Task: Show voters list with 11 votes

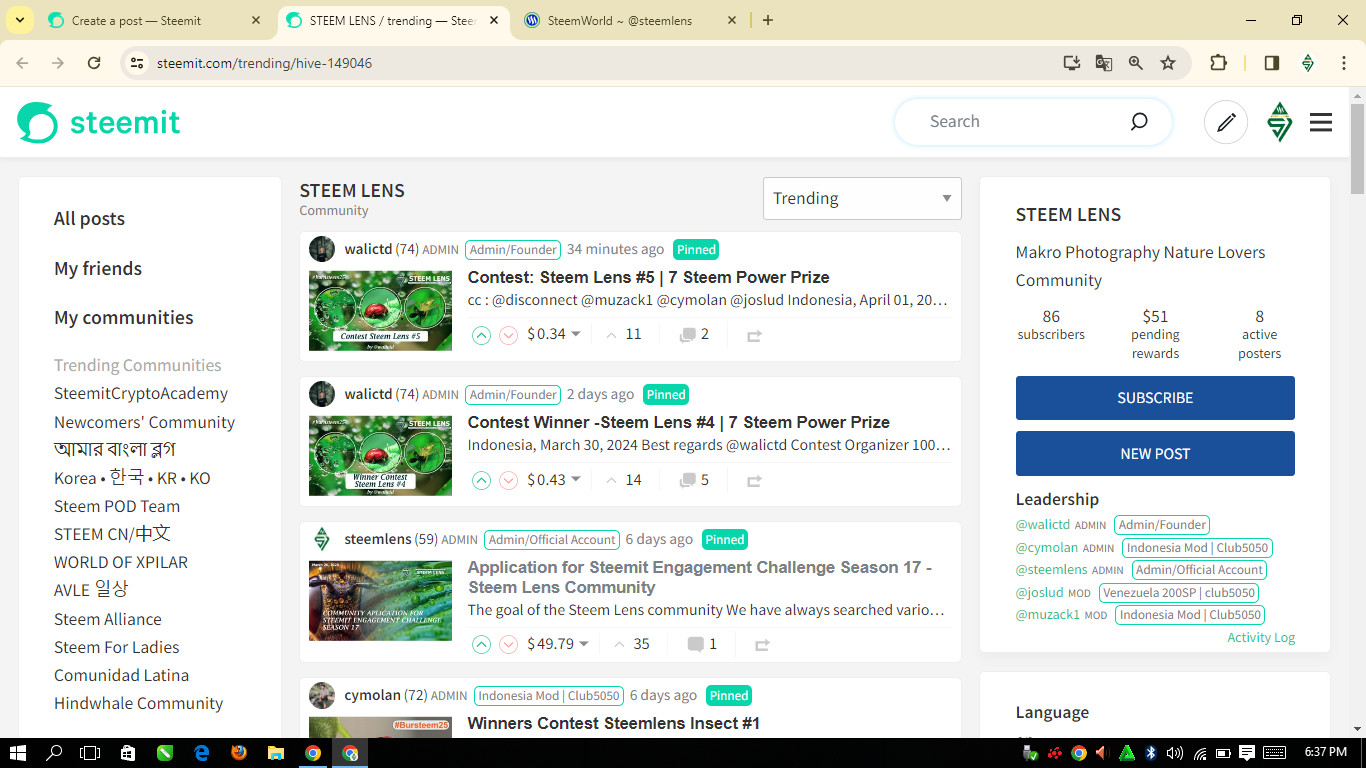Action: point(624,335)
